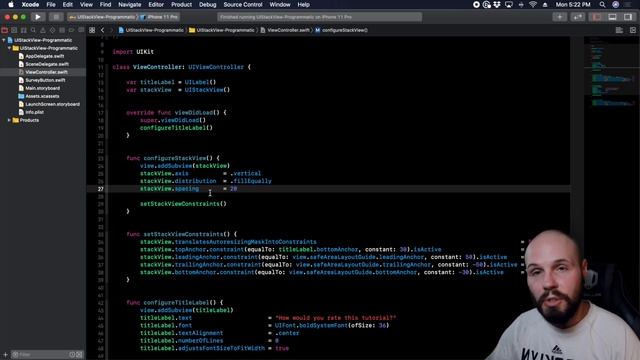Open the Navigate menu
The height and width of the screenshot is (360, 640).
coord(129,5)
